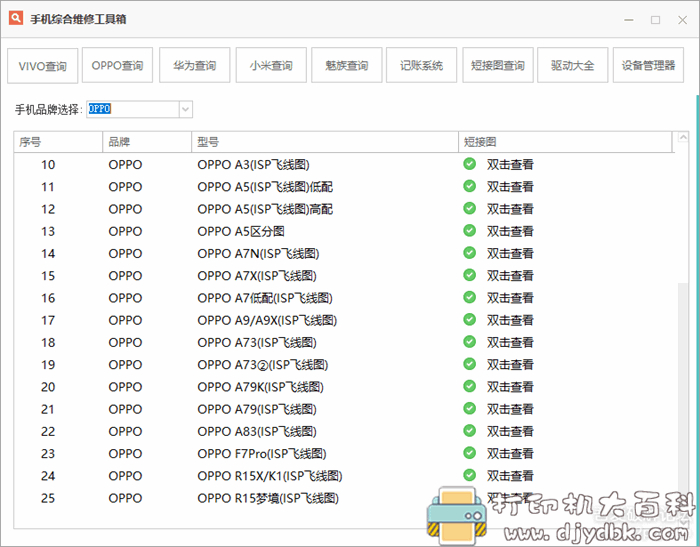The image size is (700, 547).
Task: Click green check icon for A5 低配 row
Action: (469, 186)
